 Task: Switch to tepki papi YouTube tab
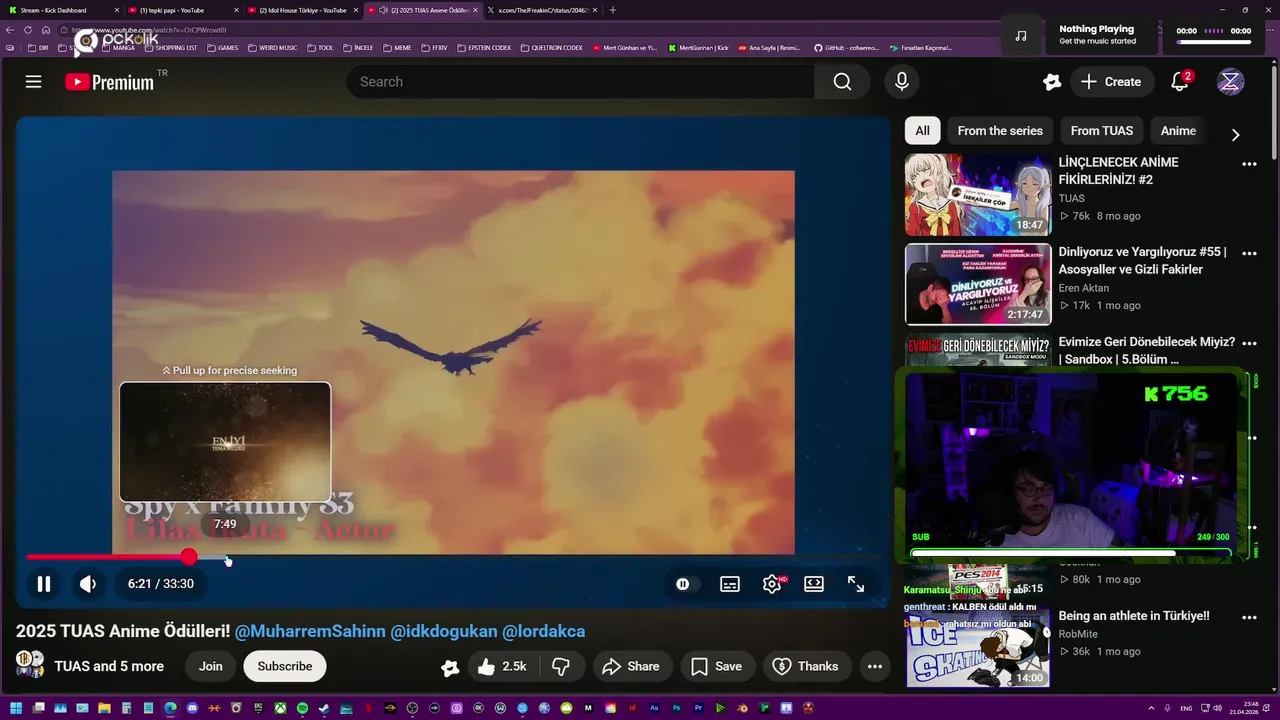click(x=180, y=10)
